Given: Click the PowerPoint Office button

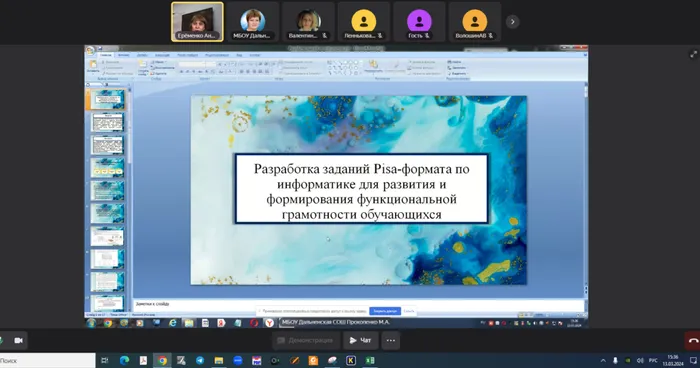Looking at the screenshot, I should point(90,50).
